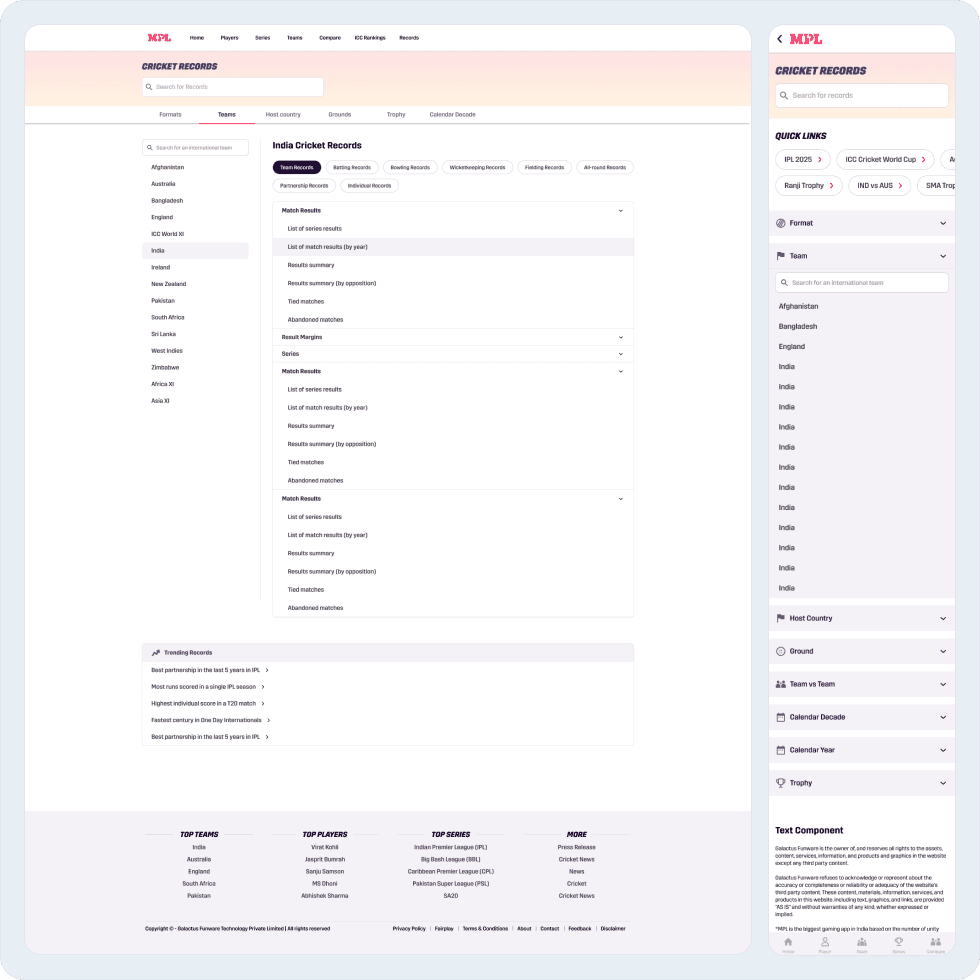Open Players in top navigation
Viewport: 980px width, 980px height.
point(229,38)
